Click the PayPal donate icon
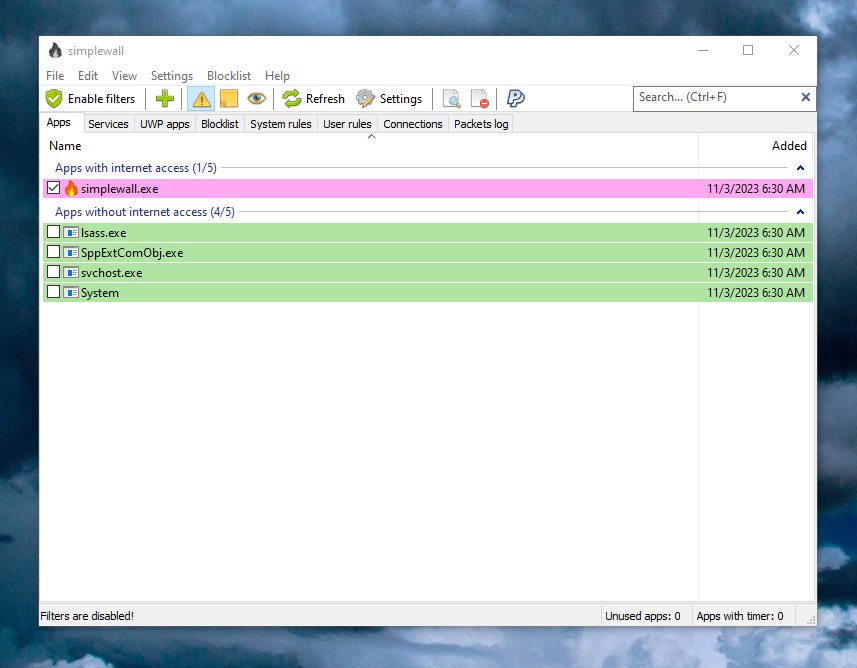Screen dimensions: 857x668 515,99
